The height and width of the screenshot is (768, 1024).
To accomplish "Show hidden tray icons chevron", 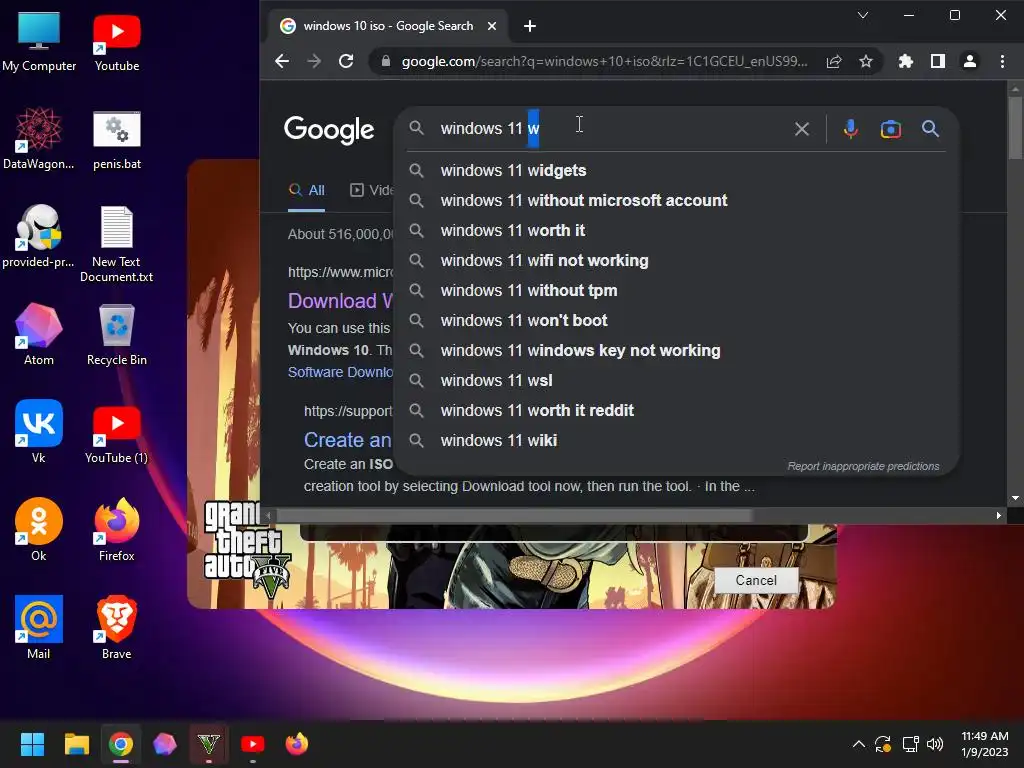I will [x=859, y=744].
